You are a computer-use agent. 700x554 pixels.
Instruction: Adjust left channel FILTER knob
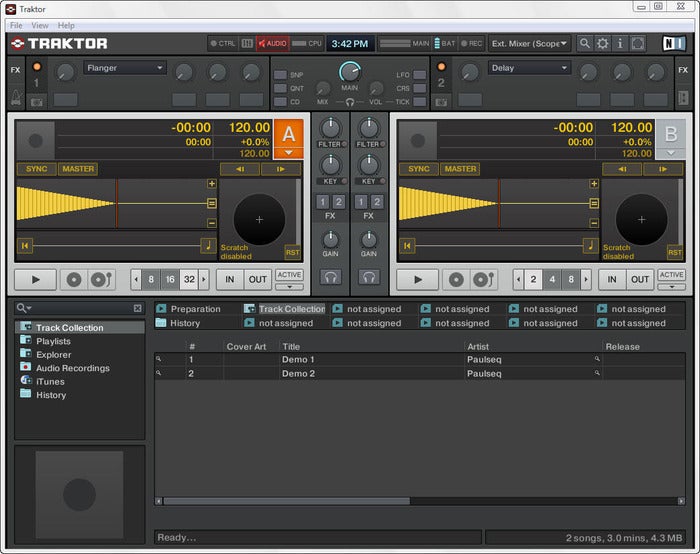pyautogui.click(x=330, y=129)
